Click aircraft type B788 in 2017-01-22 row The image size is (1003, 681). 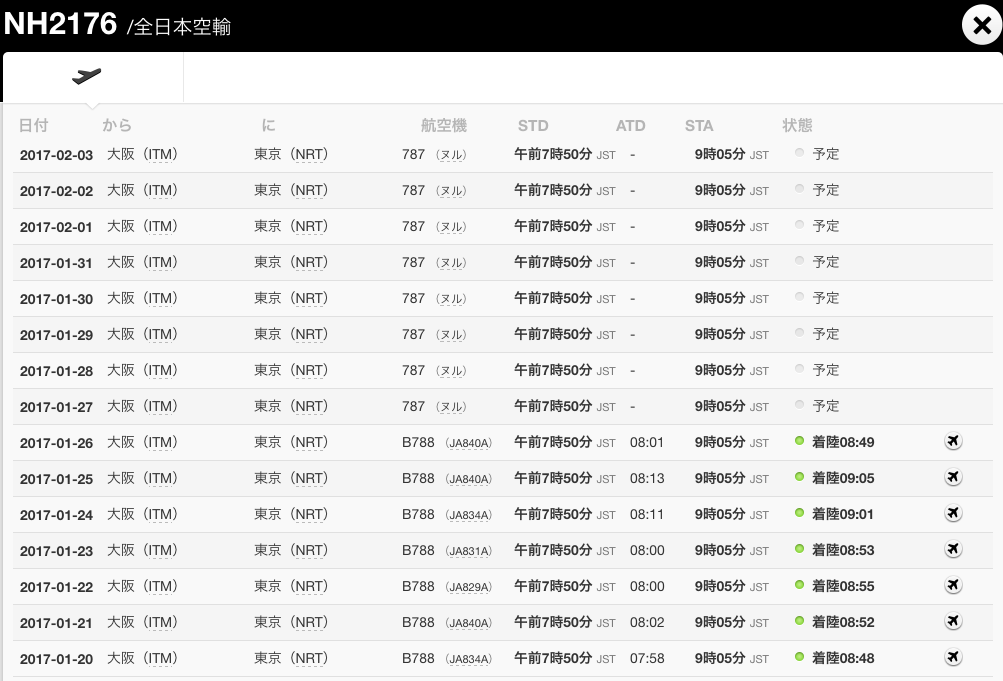coord(418,586)
